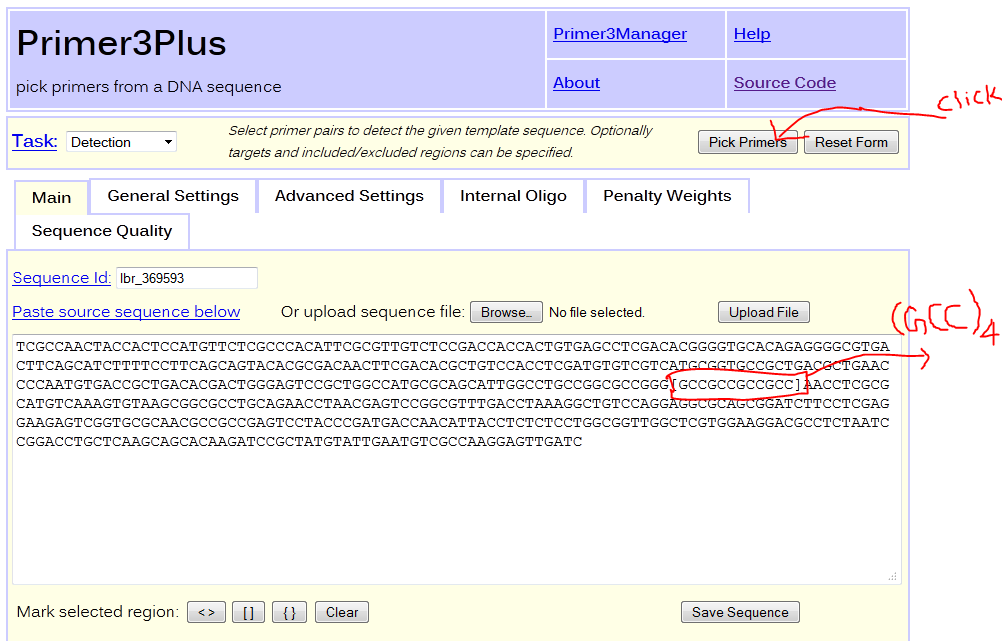Click the Save Sequence button
Screen dimensions: 1002x641
coord(740,612)
